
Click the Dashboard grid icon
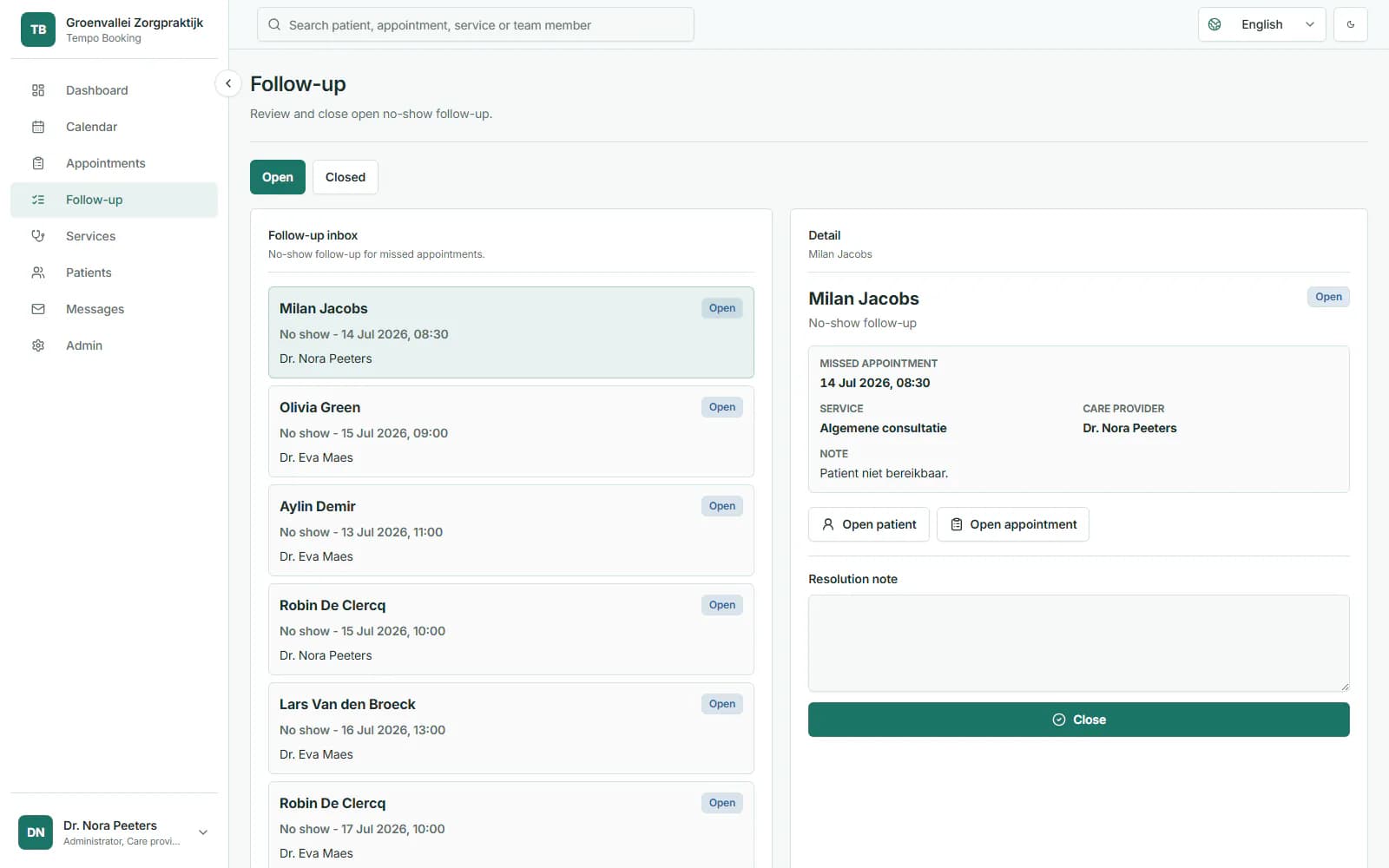tap(38, 90)
